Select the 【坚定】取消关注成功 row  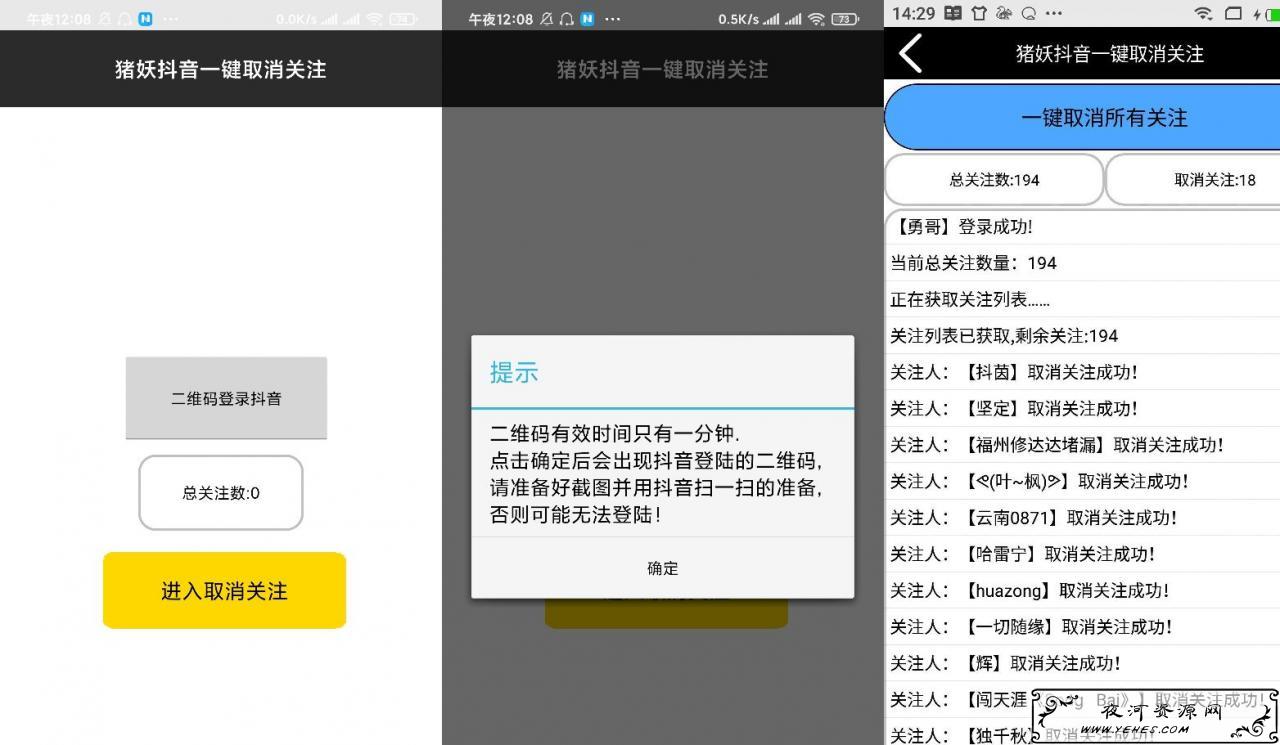1083,408
